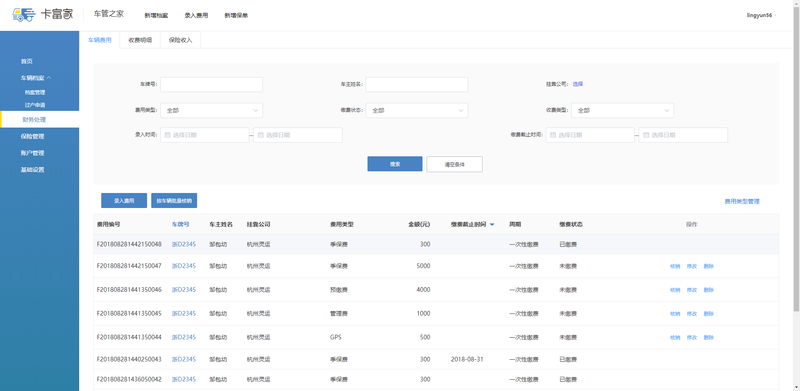The image size is (800, 391).
Task: Open 录入费用 in the top navigation
Action: click(196, 16)
